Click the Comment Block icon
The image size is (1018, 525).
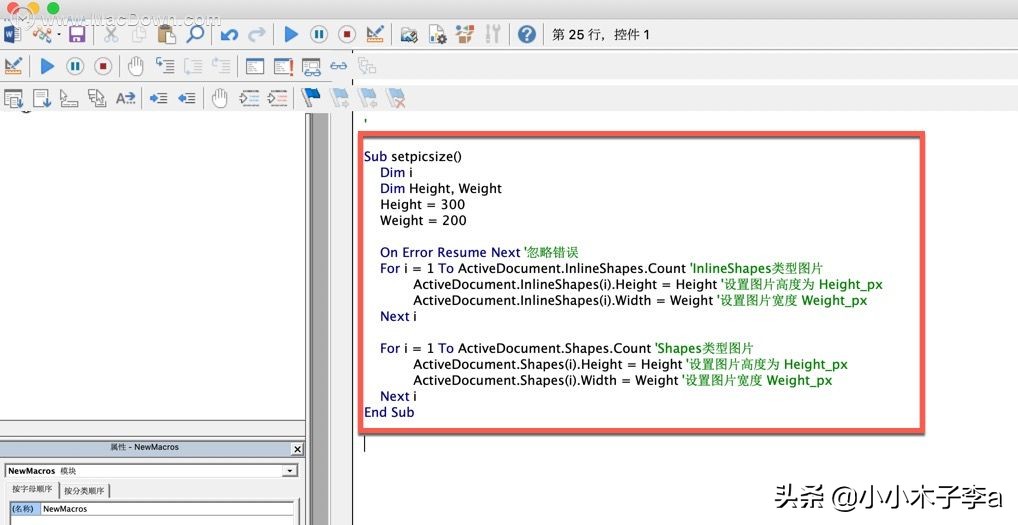click(x=250, y=98)
